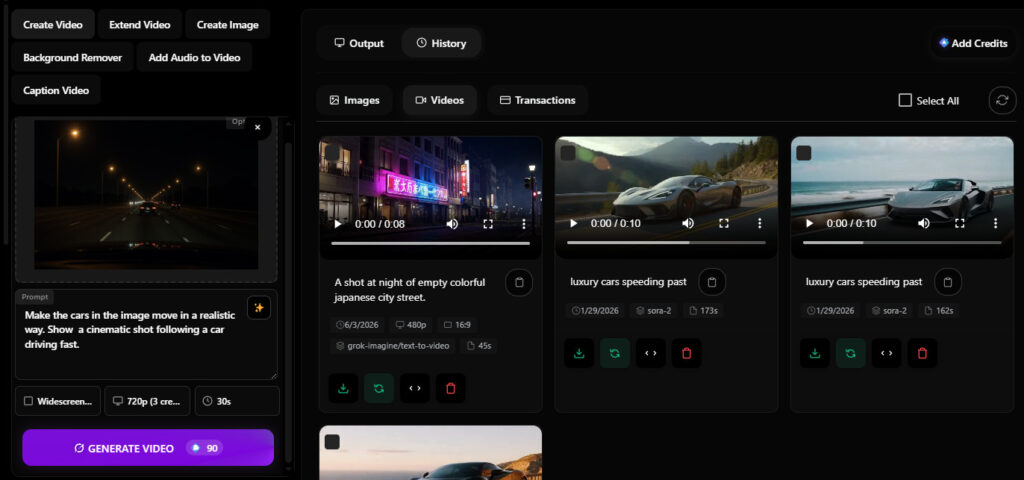Image resolution: width=1024 pixels, height=480 pixels.
Task: Open embed code for 173s luxury cars video
Action: tap(650, 353)
